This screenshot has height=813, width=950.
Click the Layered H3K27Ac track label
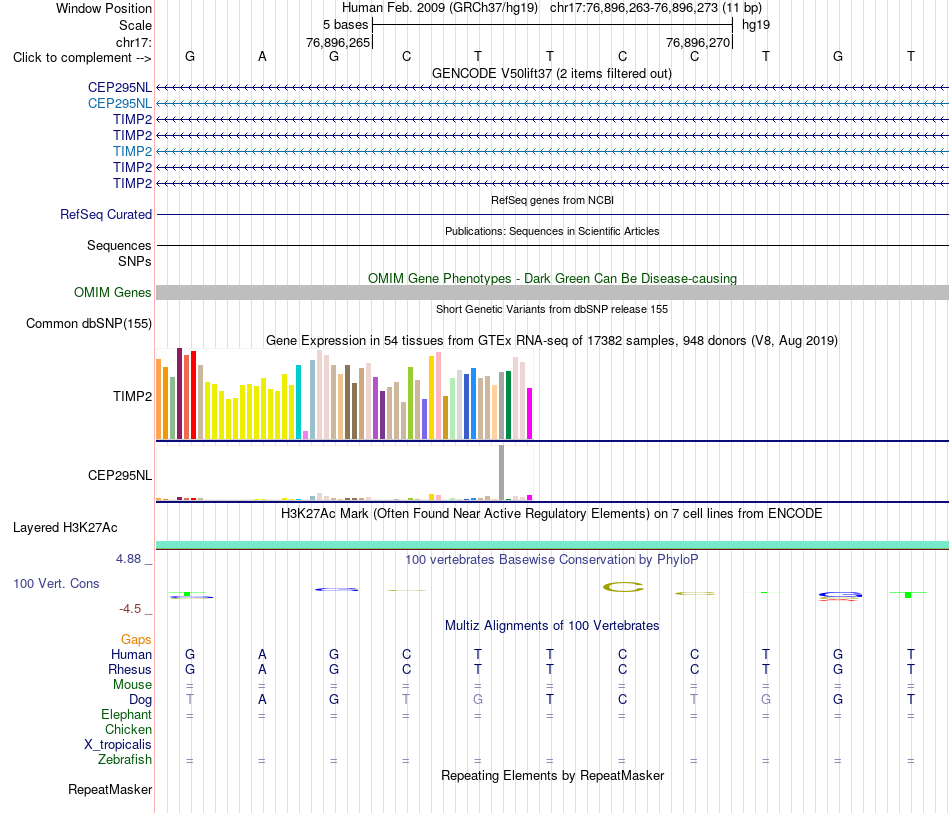click(65, 528)
